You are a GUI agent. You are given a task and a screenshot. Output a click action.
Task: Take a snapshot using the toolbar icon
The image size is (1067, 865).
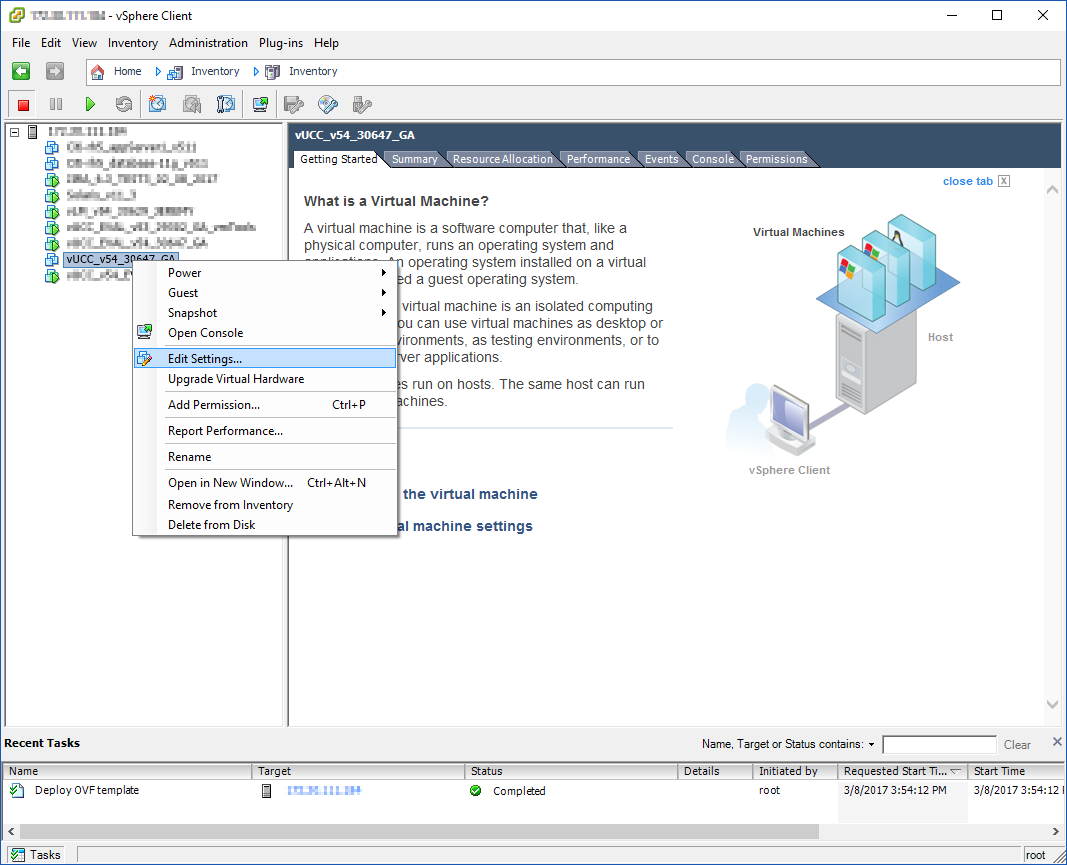[158, 105]
